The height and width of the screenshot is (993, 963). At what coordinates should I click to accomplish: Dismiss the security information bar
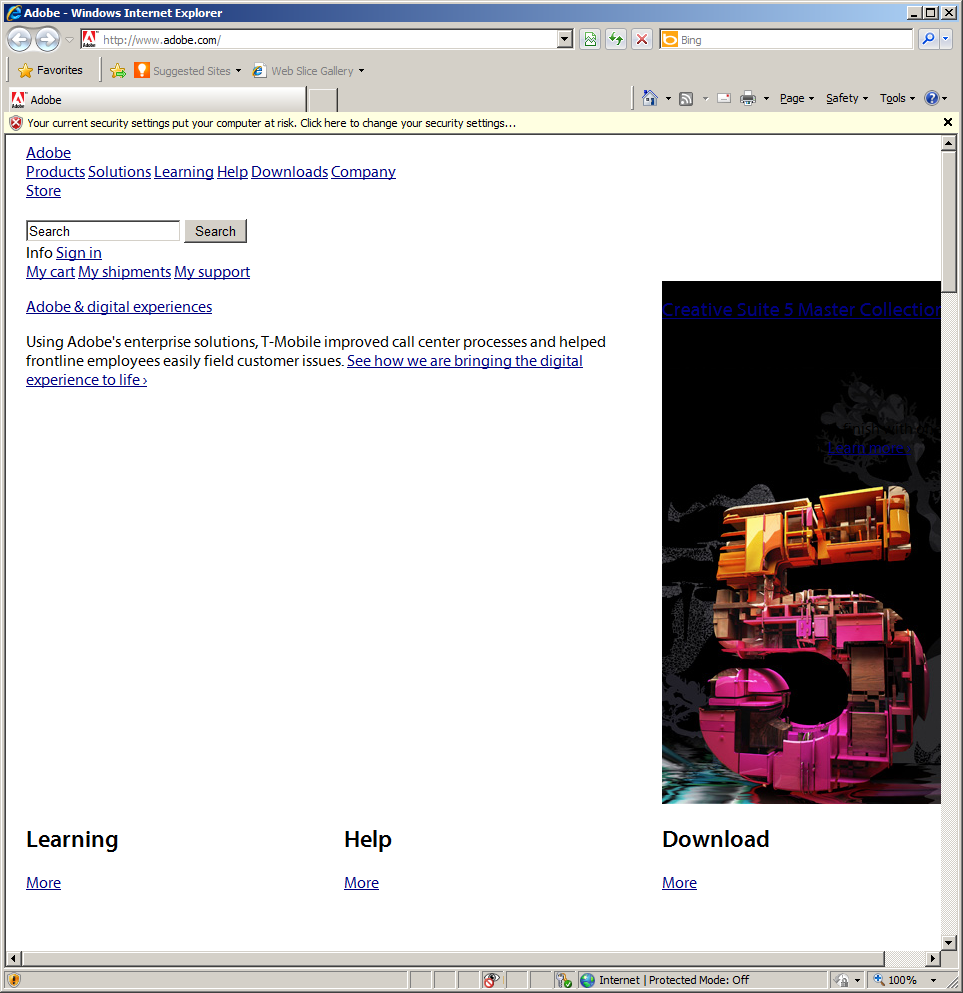coord(948,122)
